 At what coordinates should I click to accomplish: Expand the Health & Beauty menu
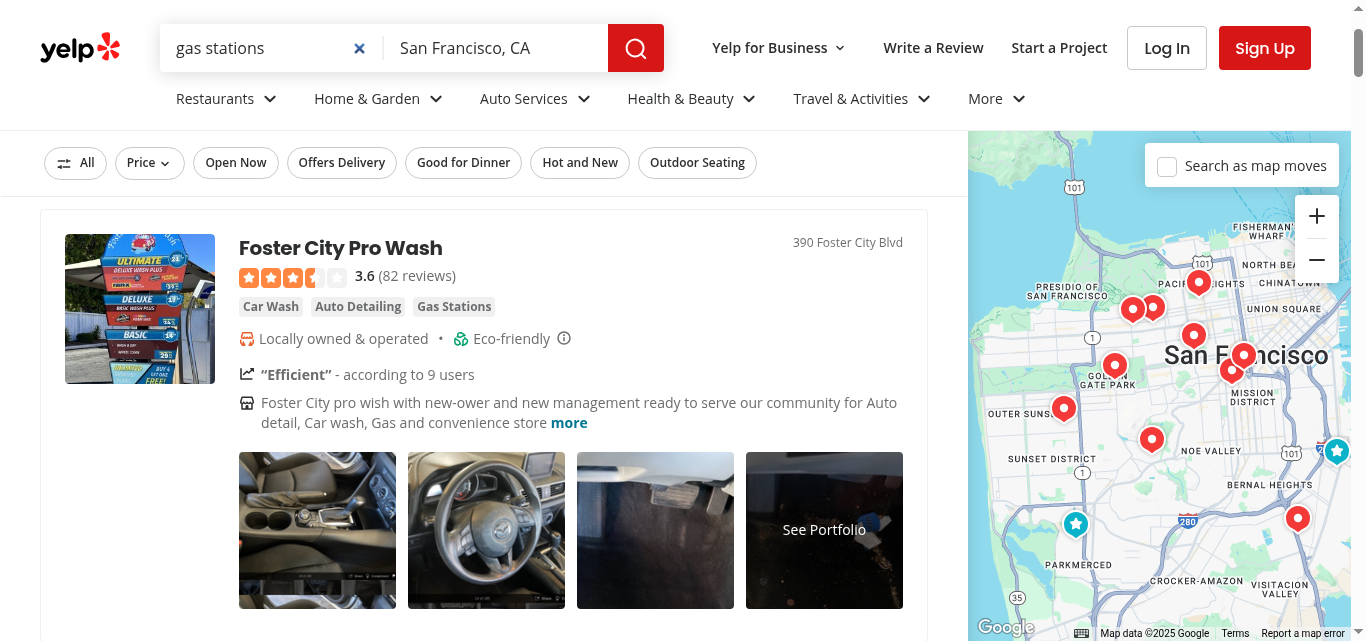click(x=691, y=99)
